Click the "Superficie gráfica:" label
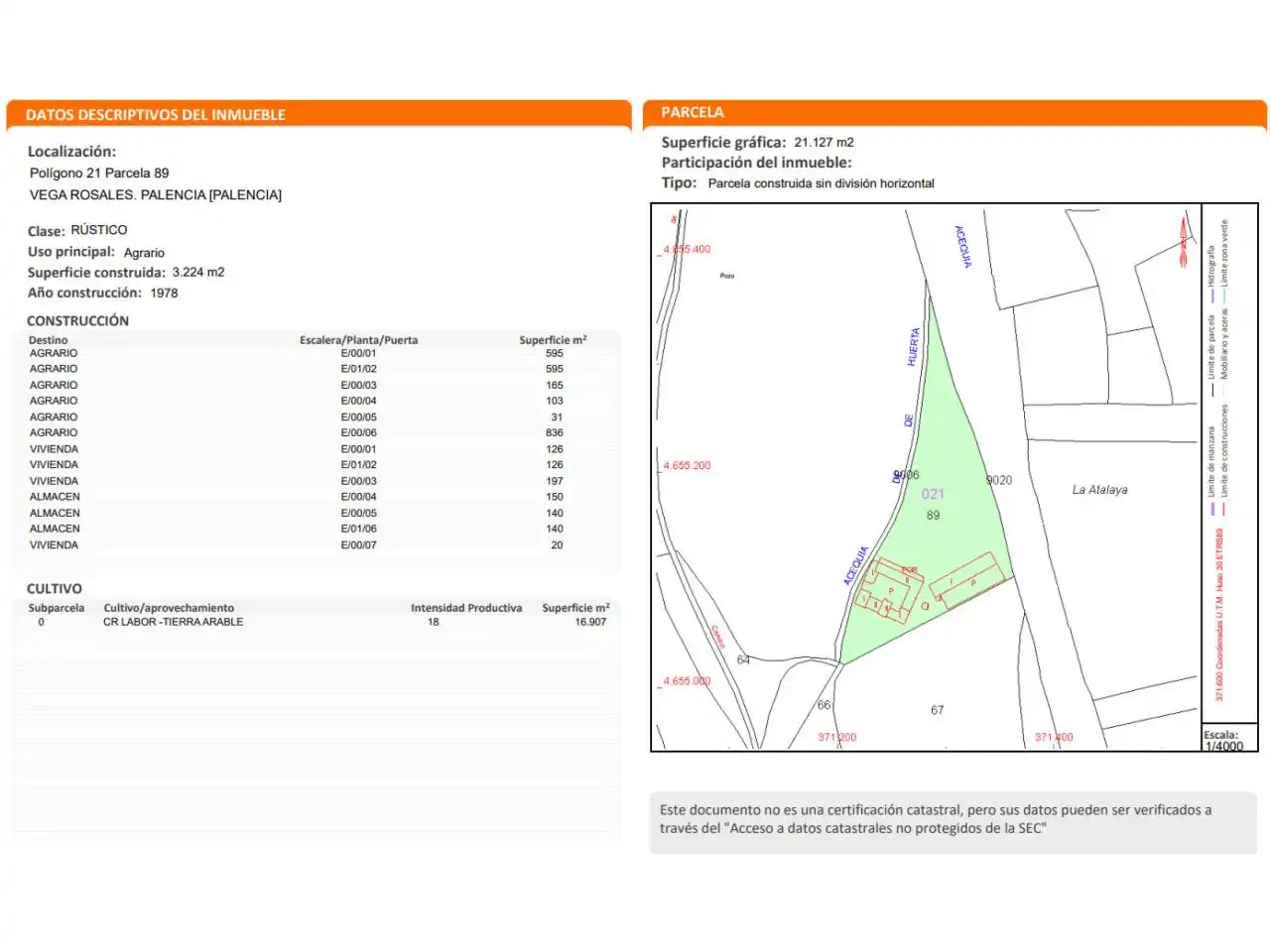The width and height of the screenshot is (1270, 952). tap(724, 142)
